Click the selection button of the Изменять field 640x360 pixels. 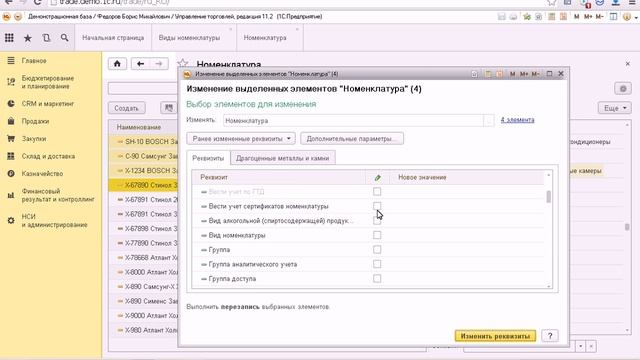coord(489,120)
